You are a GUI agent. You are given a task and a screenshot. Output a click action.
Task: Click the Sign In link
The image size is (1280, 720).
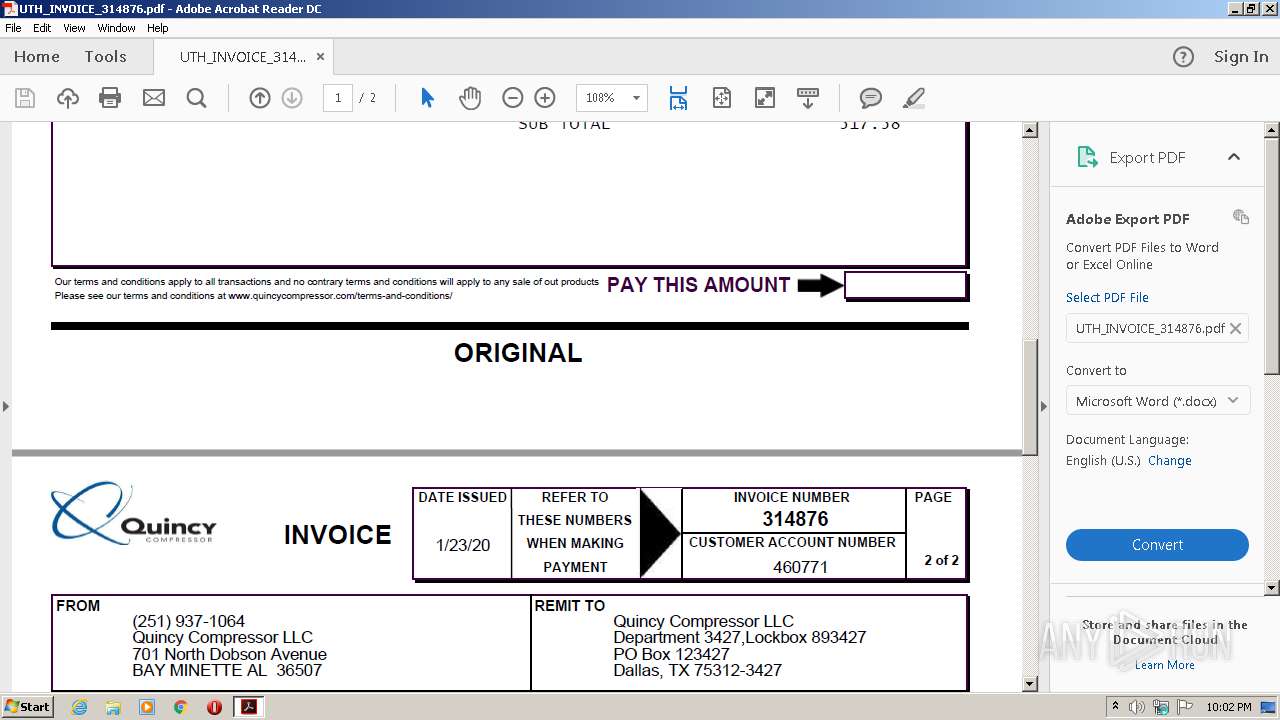(1241, 57)
